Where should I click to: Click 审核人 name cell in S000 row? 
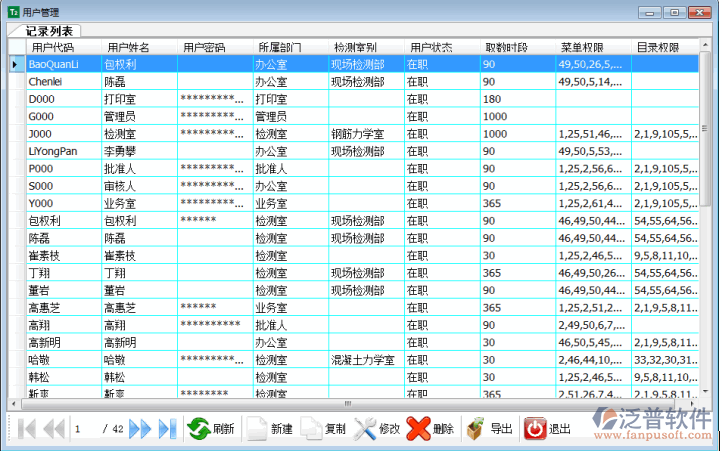[139, 186]
